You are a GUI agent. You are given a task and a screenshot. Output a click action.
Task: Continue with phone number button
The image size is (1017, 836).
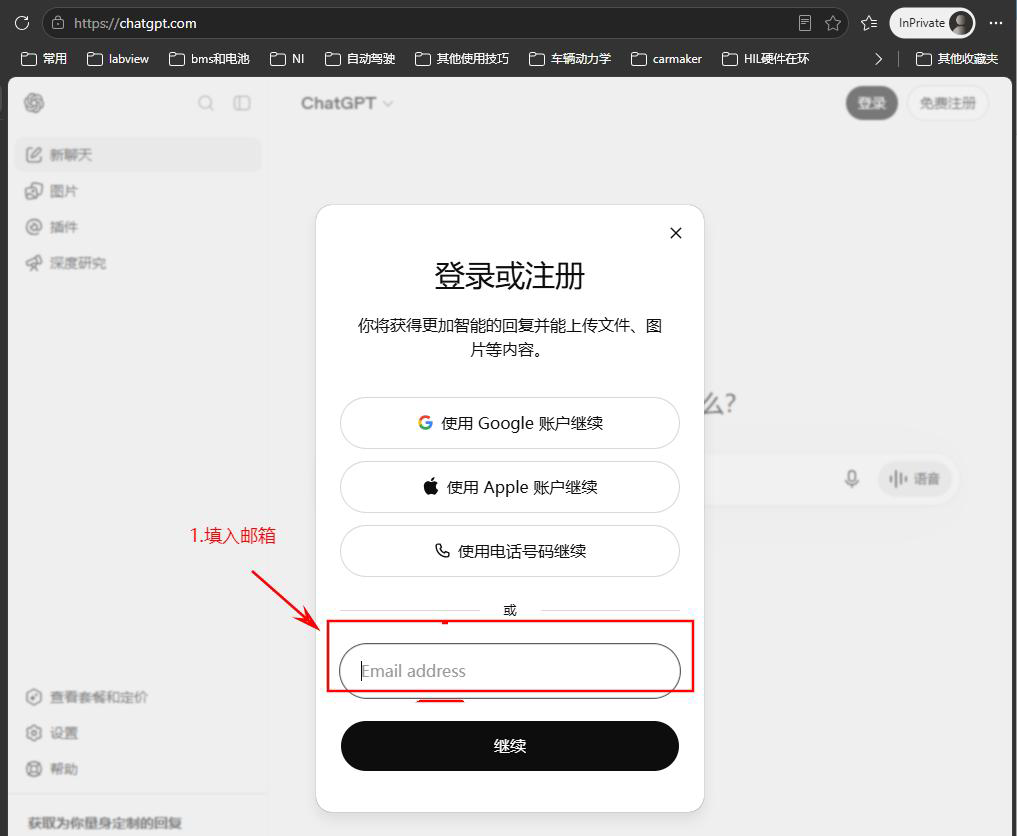(510, 551)
